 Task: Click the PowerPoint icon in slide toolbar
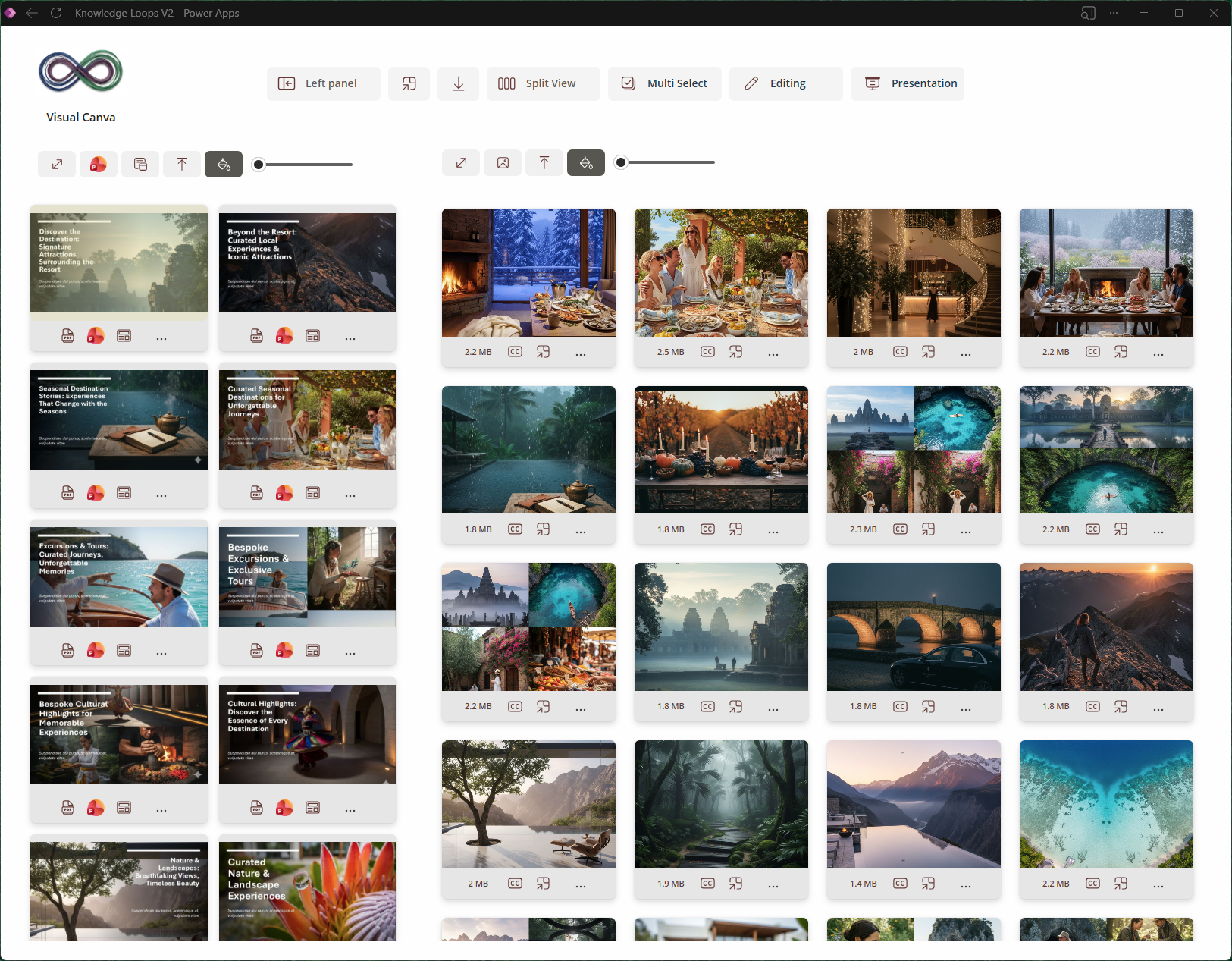[99, 164]
